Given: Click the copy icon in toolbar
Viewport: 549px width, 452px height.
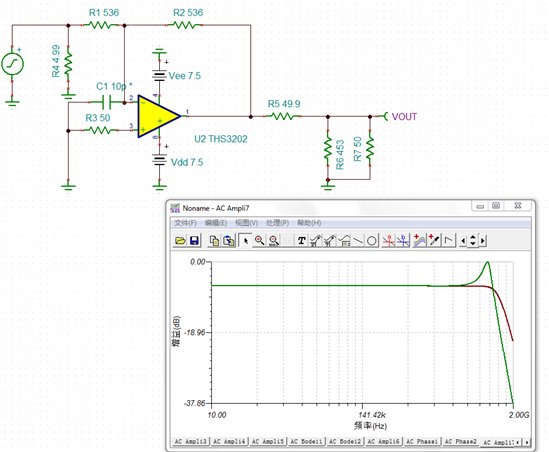Looking at the screenshot, I should pos(214,241).
